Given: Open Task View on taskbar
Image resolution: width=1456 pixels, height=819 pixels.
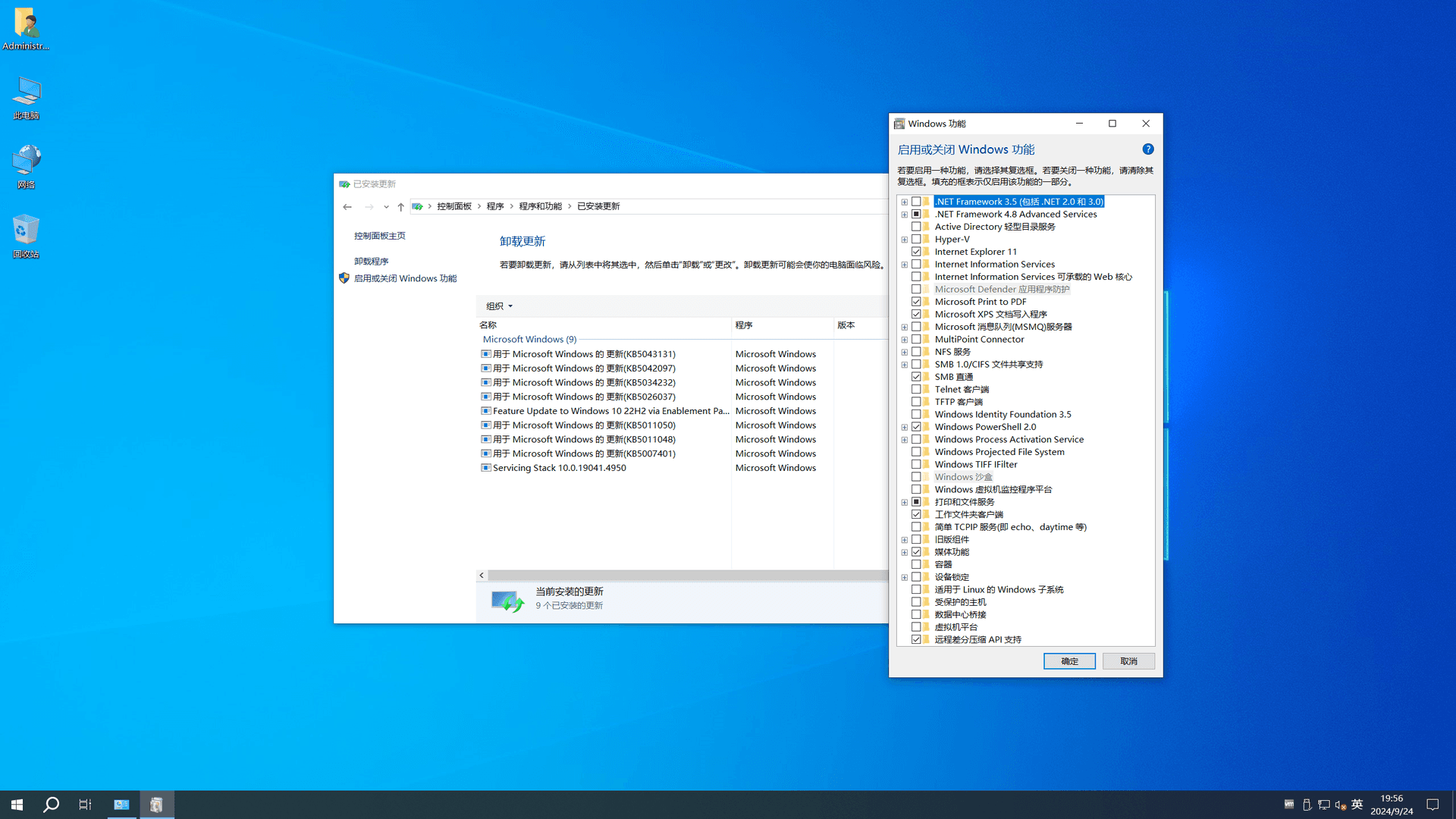Looking at the screenshot, I should (85, 805).
